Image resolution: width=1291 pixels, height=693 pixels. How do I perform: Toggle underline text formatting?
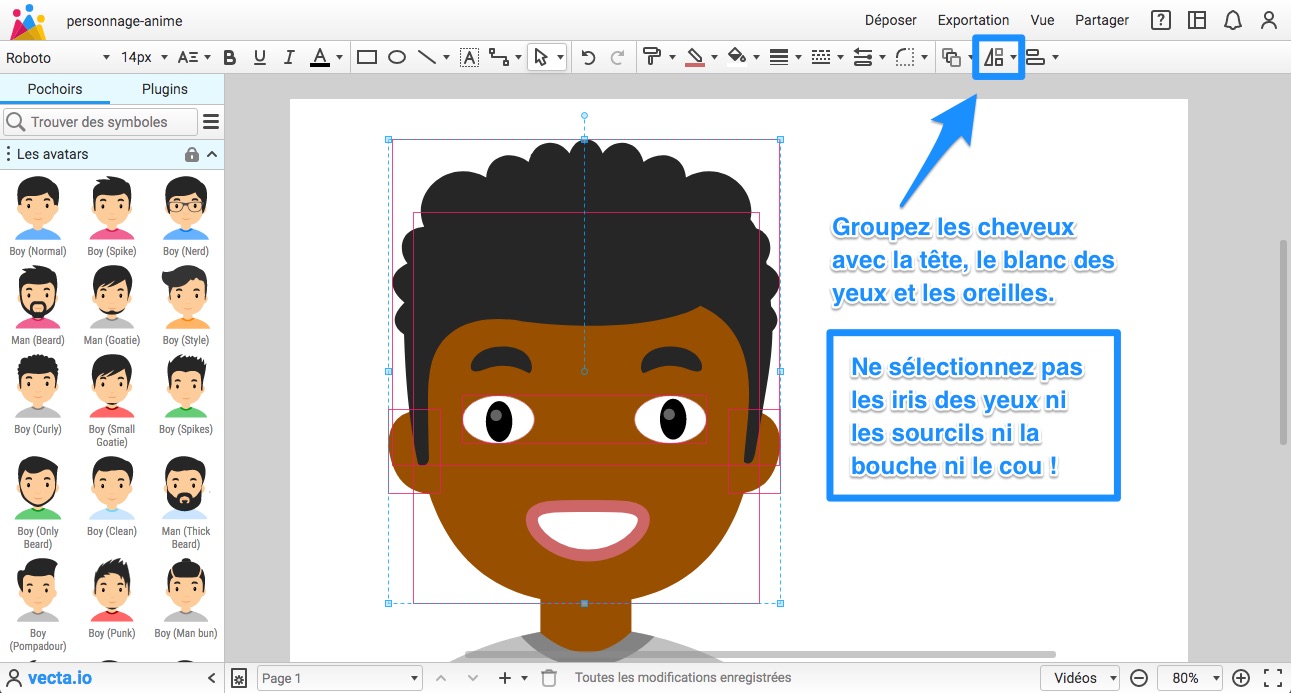(260, 57)
